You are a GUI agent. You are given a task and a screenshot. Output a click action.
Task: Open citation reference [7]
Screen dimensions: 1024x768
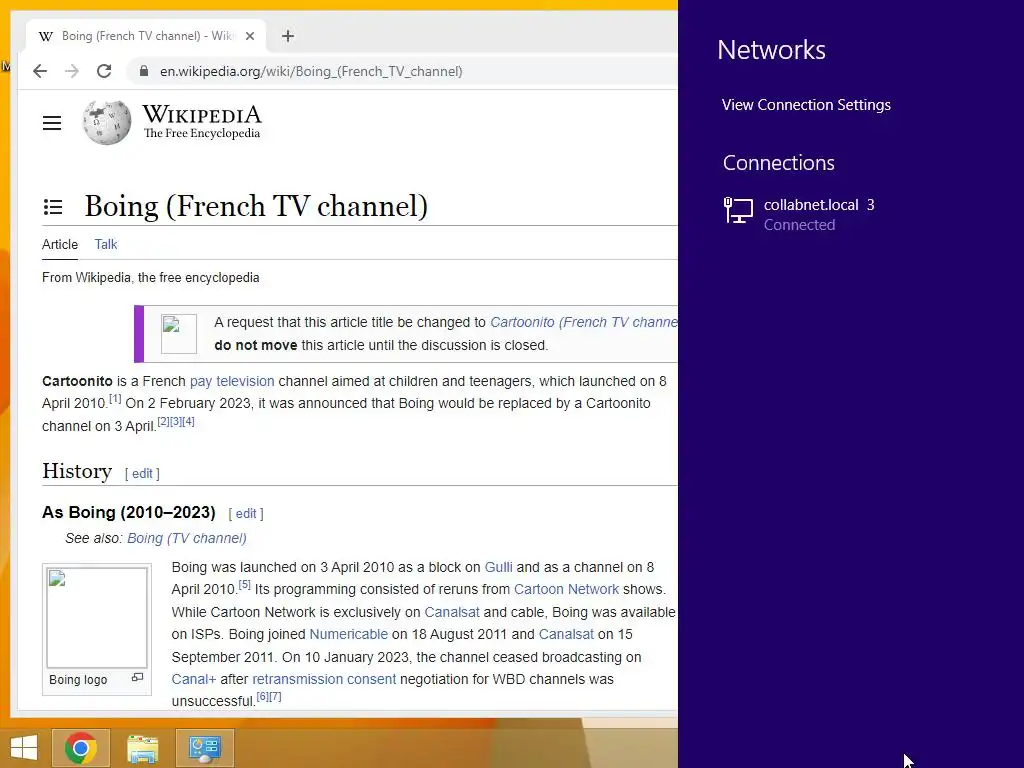coord(275,697)
